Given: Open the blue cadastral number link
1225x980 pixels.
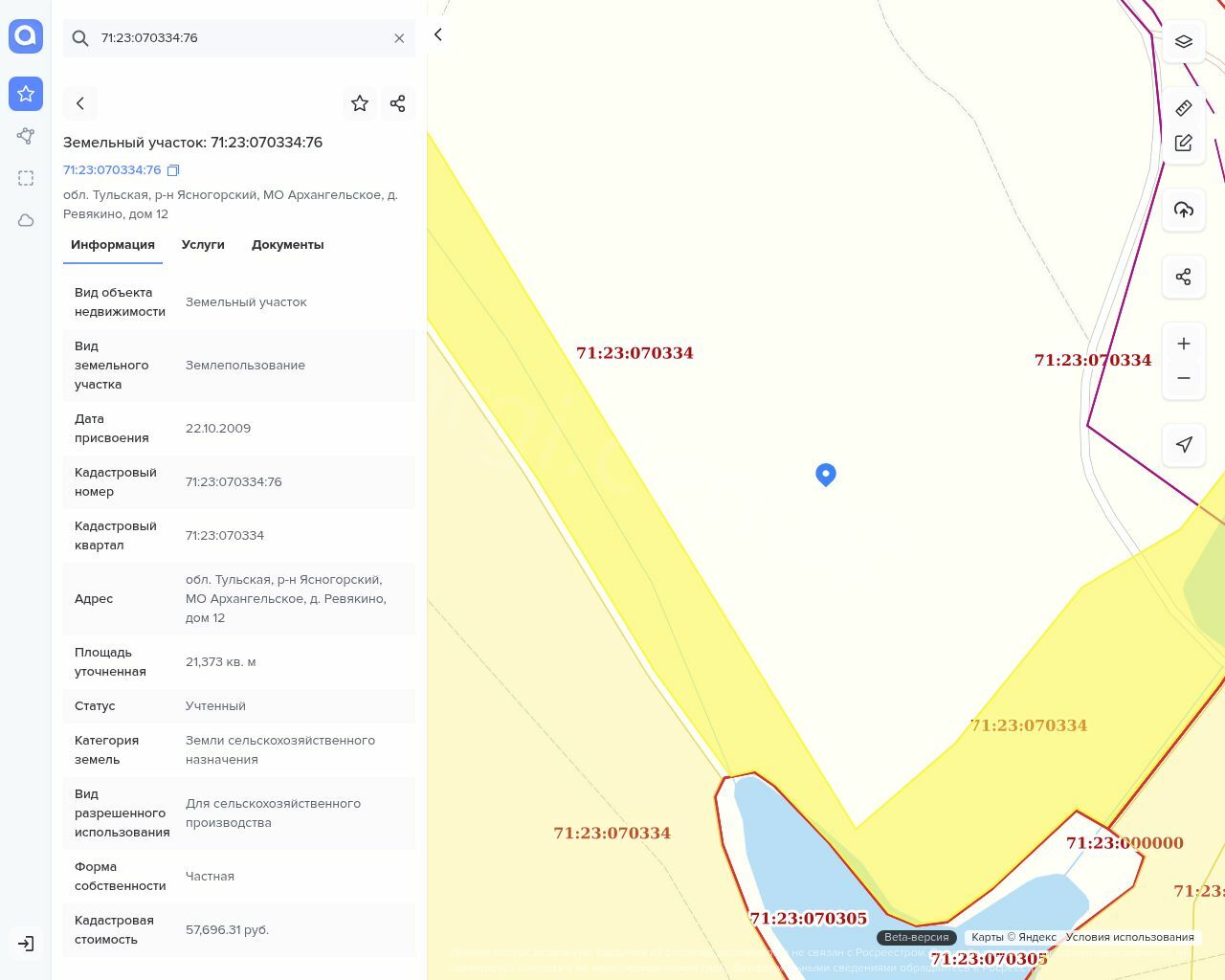Looking at the screenshot, I should tap(112, 170).
